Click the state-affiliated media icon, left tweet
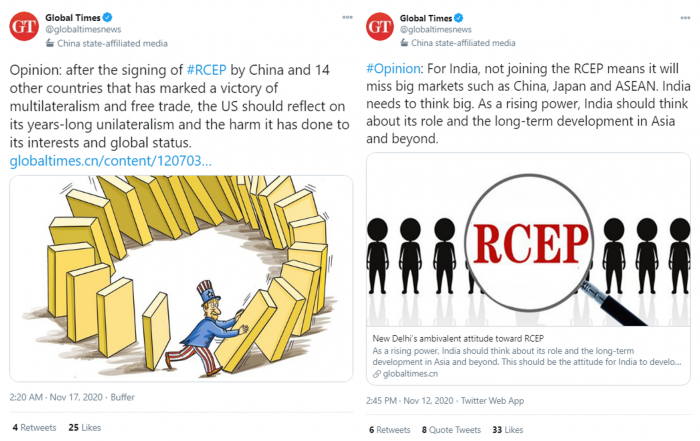Screen dimensions: 700x441 click(50, 43)
